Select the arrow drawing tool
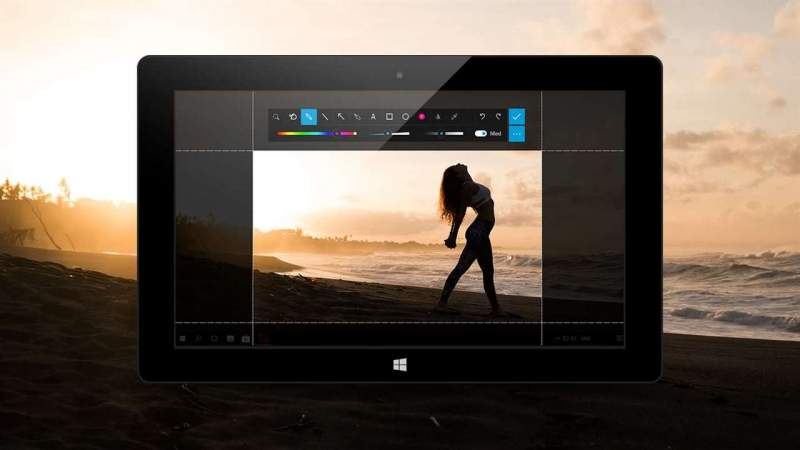 [341, 117]
